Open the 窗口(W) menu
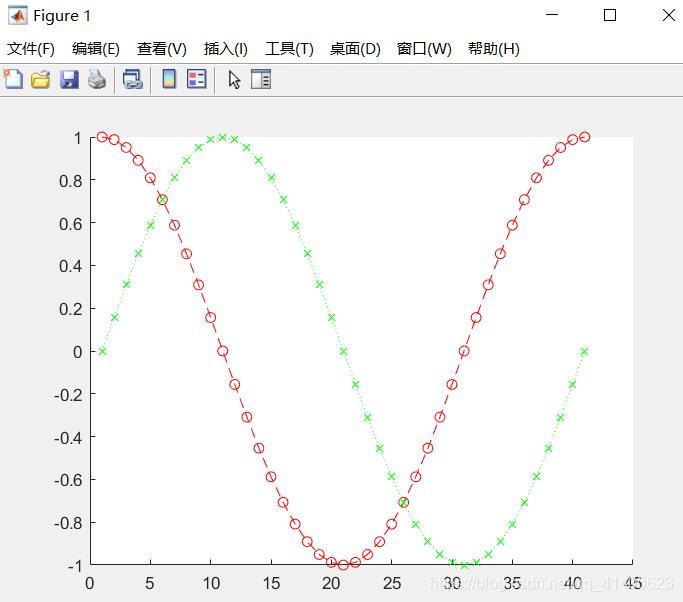This screenshot has height=602, width=683. [x=424, y=49]
